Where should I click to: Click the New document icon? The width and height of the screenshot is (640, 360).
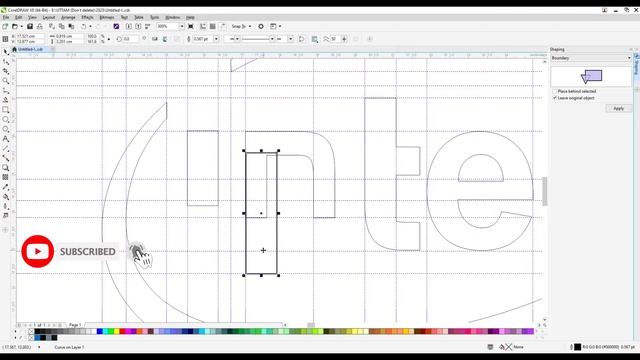[5, 26]
